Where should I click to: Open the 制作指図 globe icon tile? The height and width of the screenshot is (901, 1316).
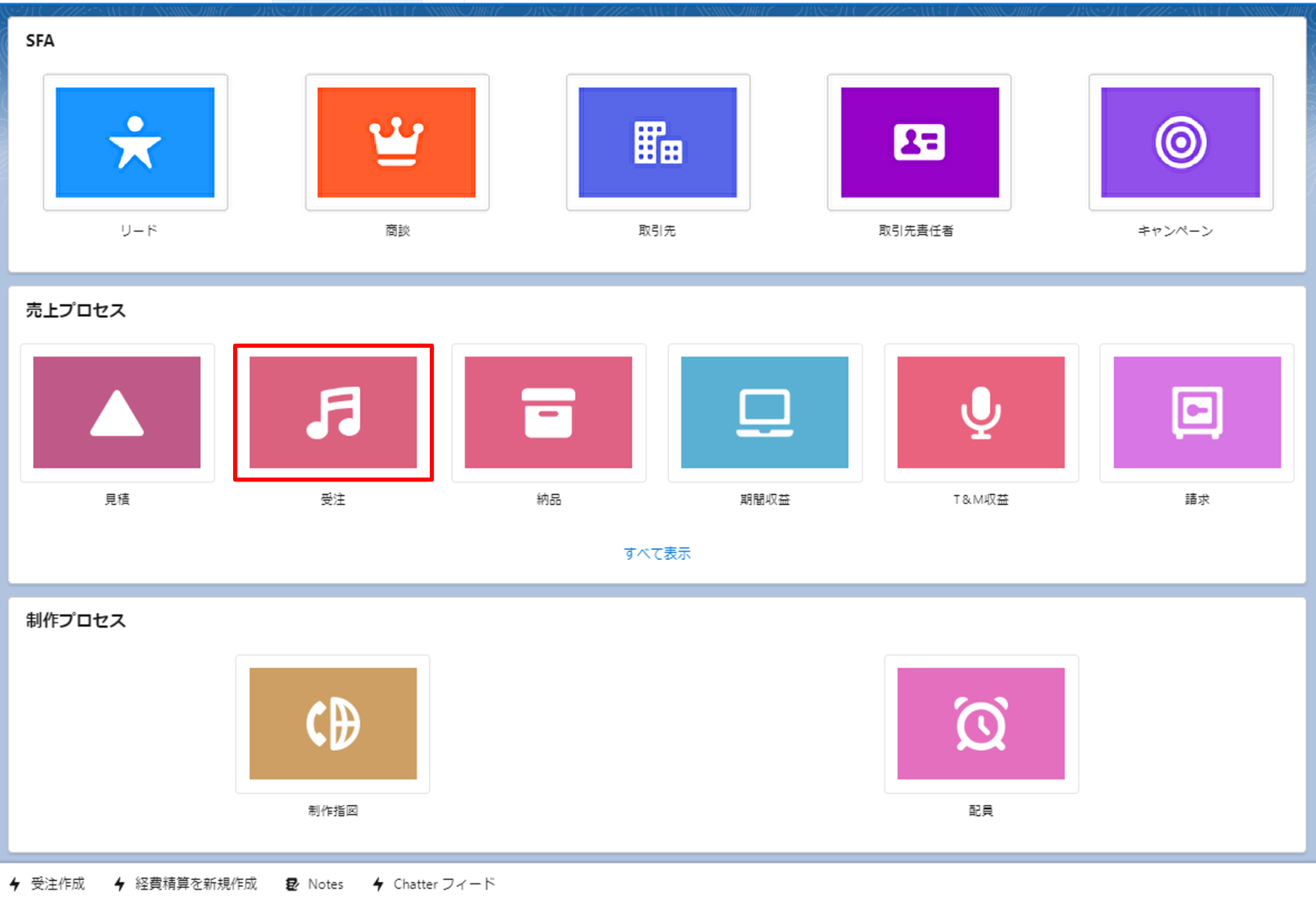pyautogui.click(x=333, y=724)
